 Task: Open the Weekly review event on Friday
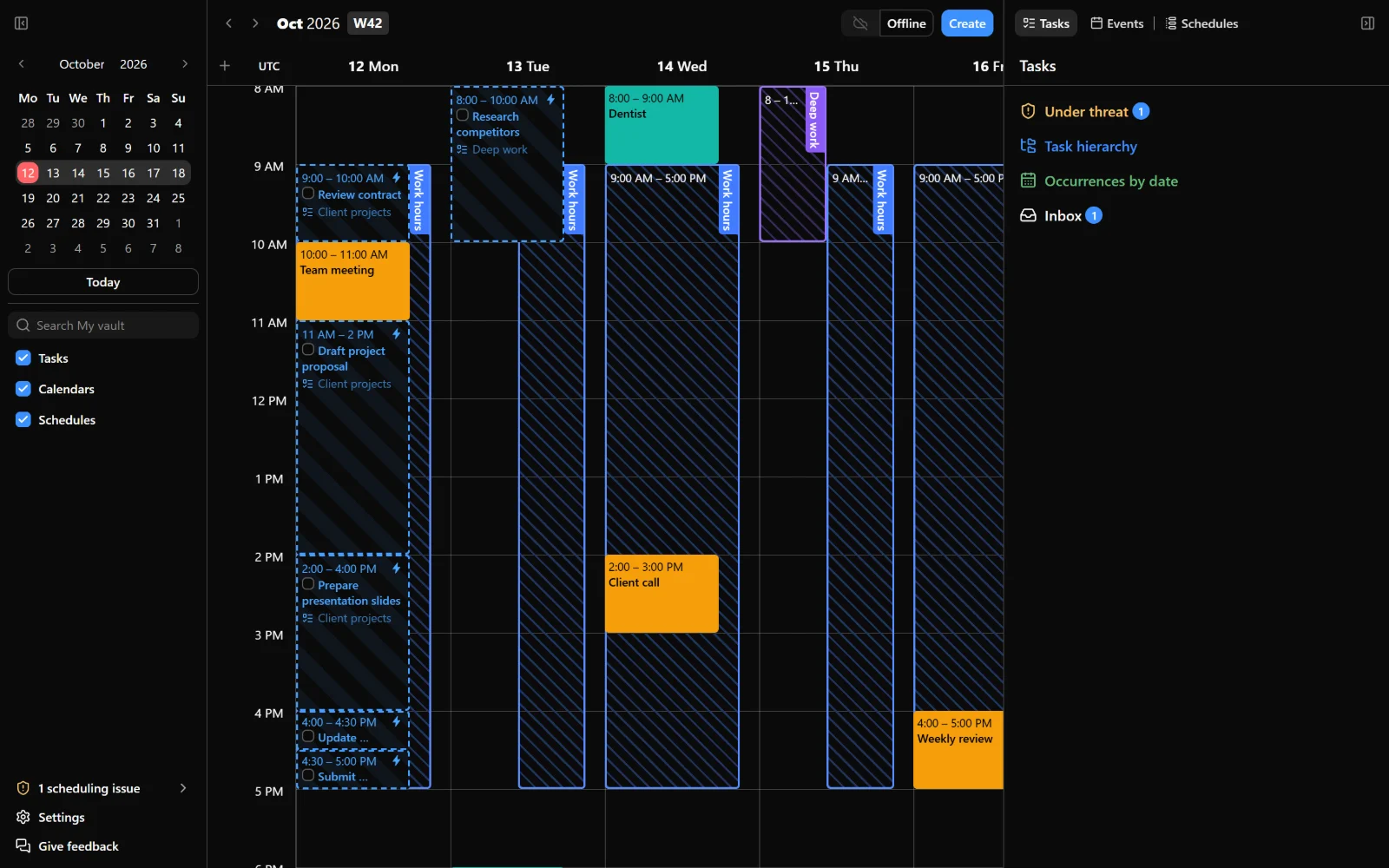tap(958, 750)
